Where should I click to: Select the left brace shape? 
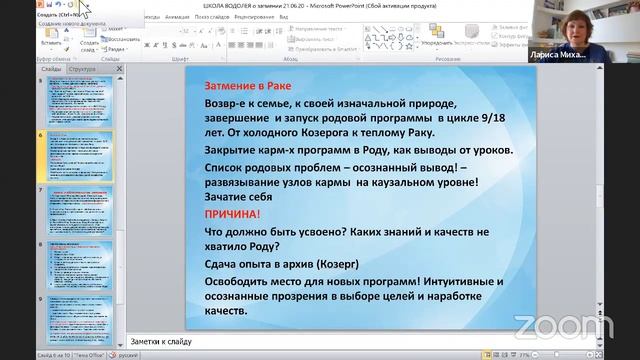392,47
